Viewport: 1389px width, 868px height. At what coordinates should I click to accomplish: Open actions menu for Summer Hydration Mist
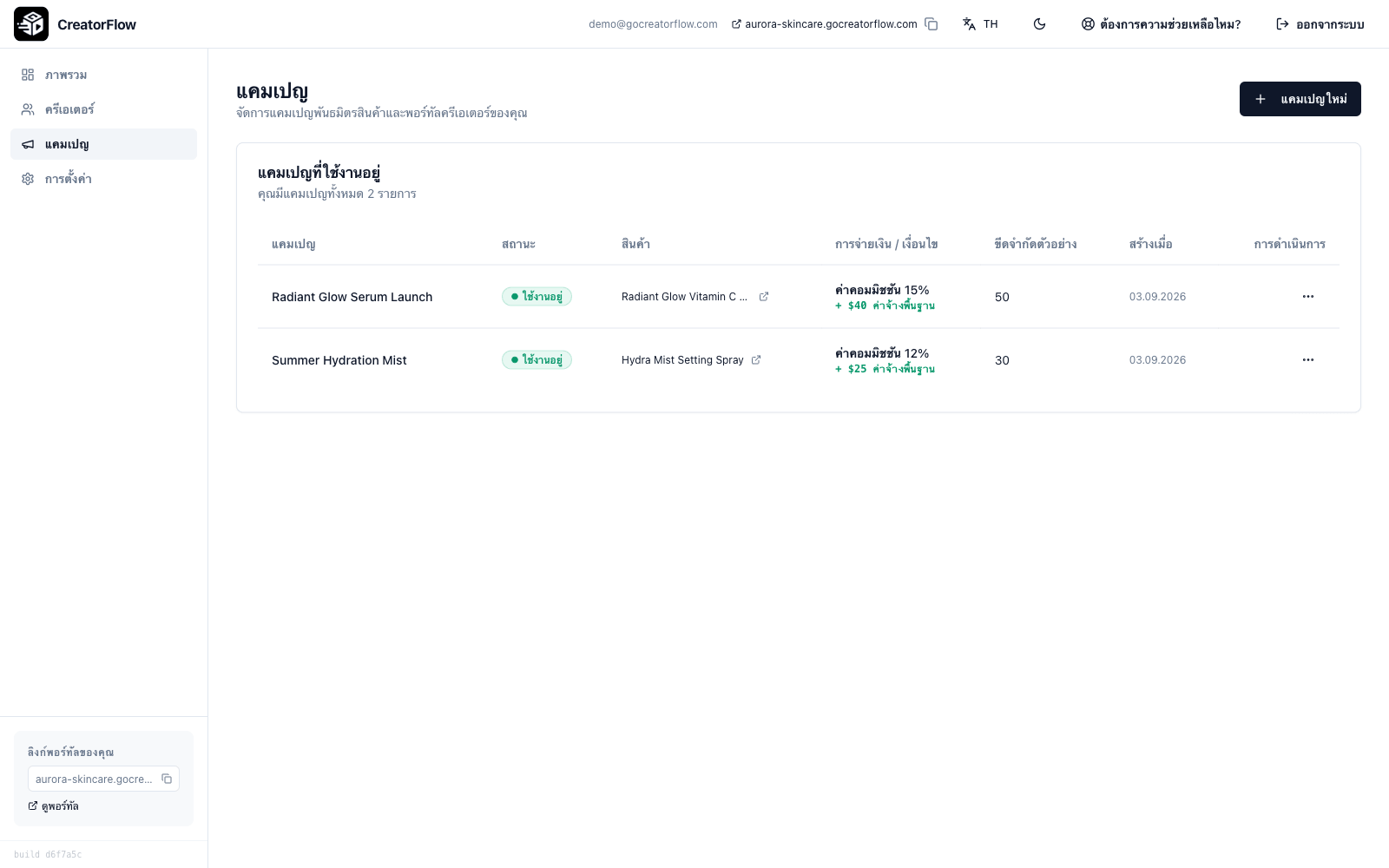pos(1307,360)
